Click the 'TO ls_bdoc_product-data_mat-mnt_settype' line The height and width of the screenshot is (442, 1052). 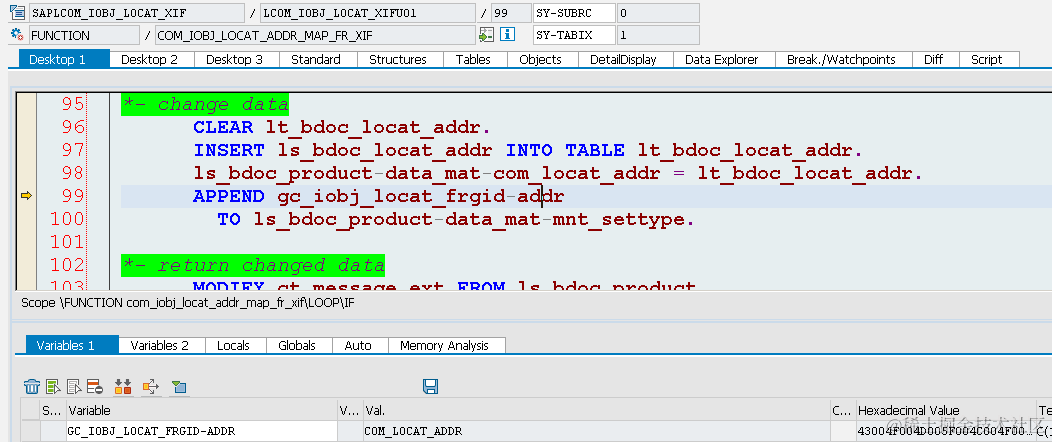point(456,219)
